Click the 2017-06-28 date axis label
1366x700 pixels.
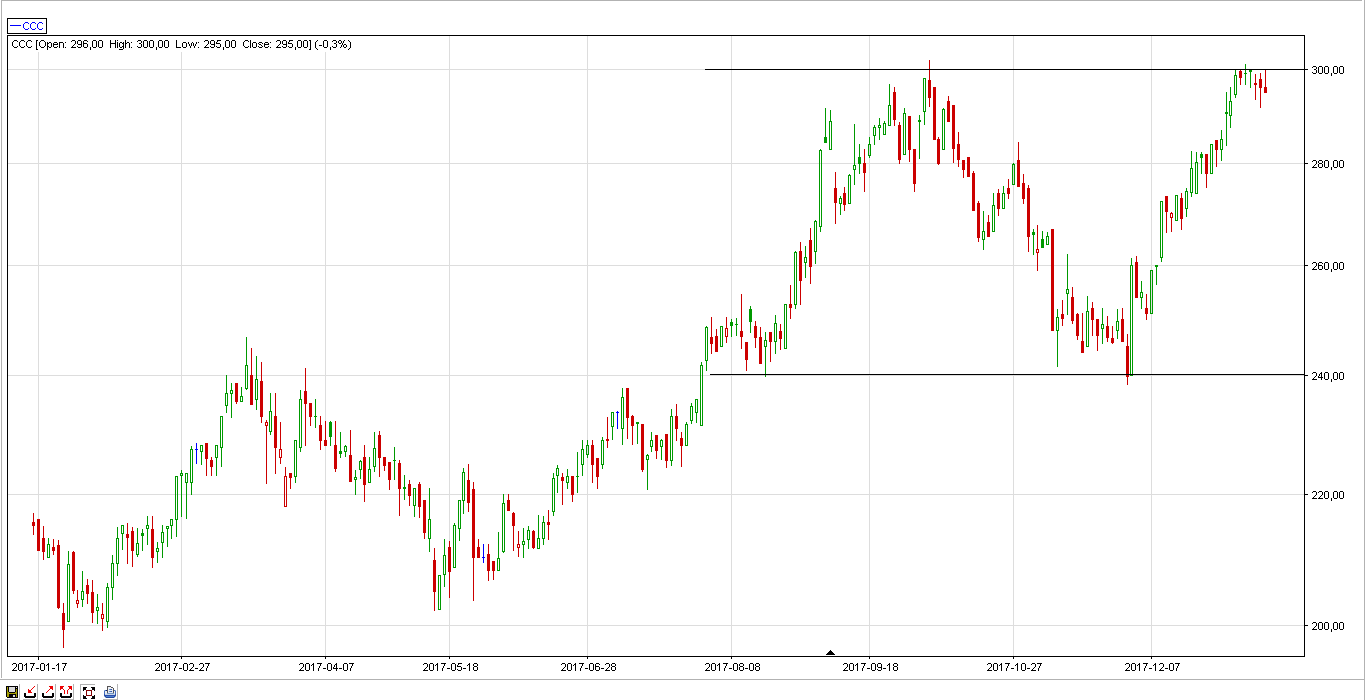tap(588, 666)
